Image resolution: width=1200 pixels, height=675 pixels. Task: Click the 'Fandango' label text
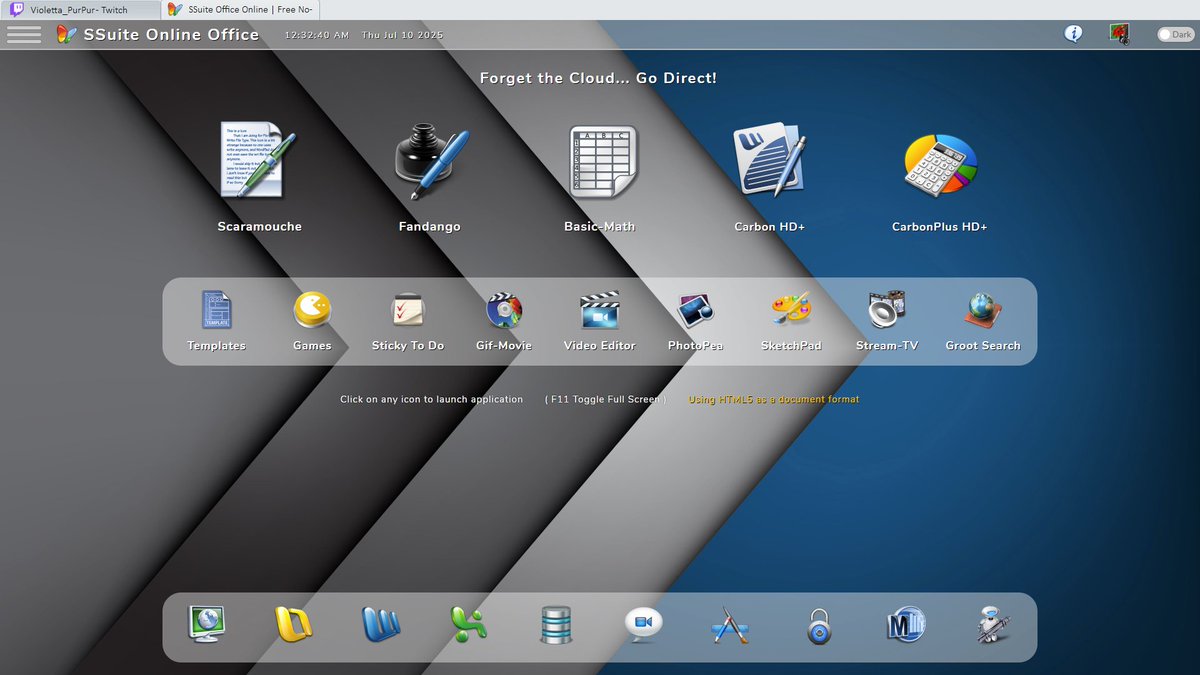click(430, 227)
